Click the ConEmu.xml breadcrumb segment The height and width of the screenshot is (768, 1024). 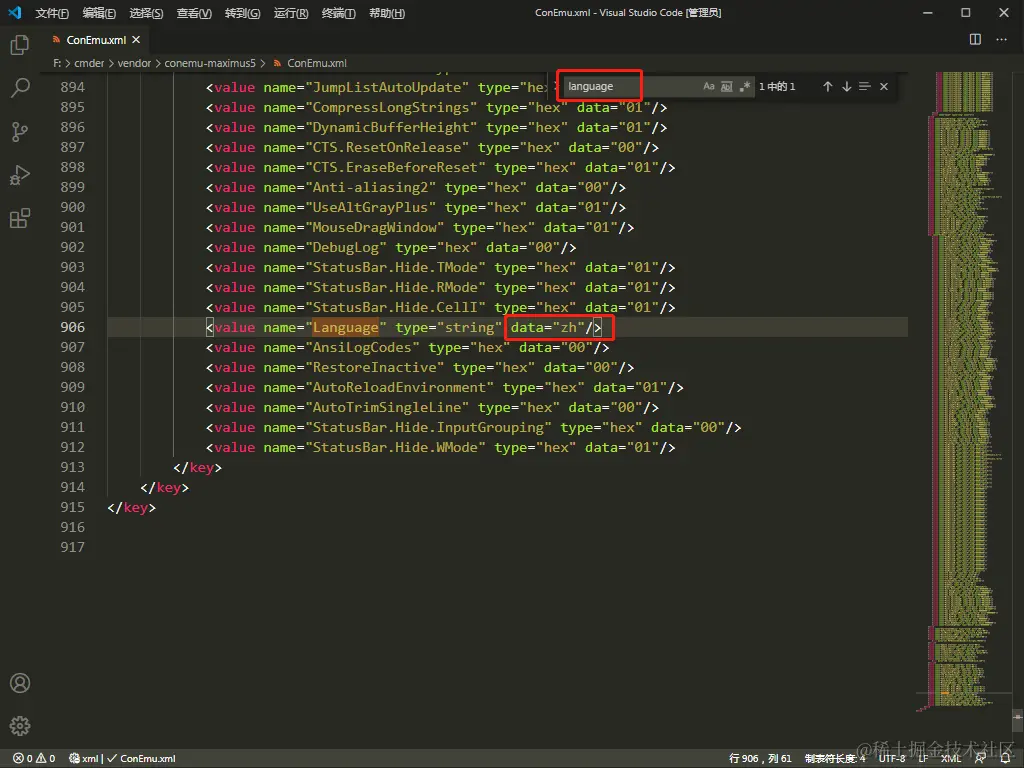317,63
